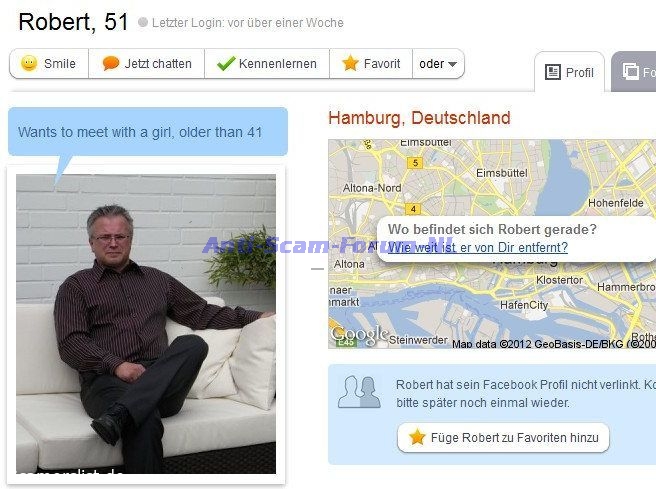Send a Smile to Robert
This screenshot has height=489, width=656.
coord(49,64)
